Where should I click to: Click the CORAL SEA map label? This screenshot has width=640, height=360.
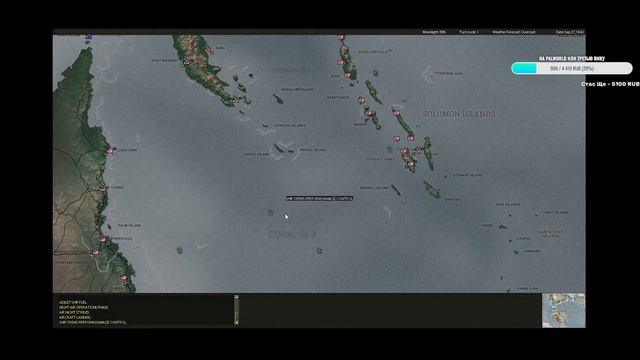pos(293,234)
